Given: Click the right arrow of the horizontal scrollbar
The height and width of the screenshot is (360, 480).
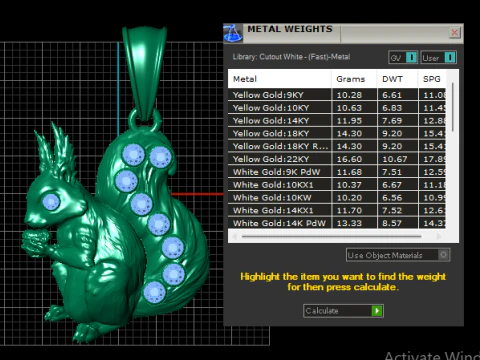Looking at the screenshot, I should (x=439, y=236).
